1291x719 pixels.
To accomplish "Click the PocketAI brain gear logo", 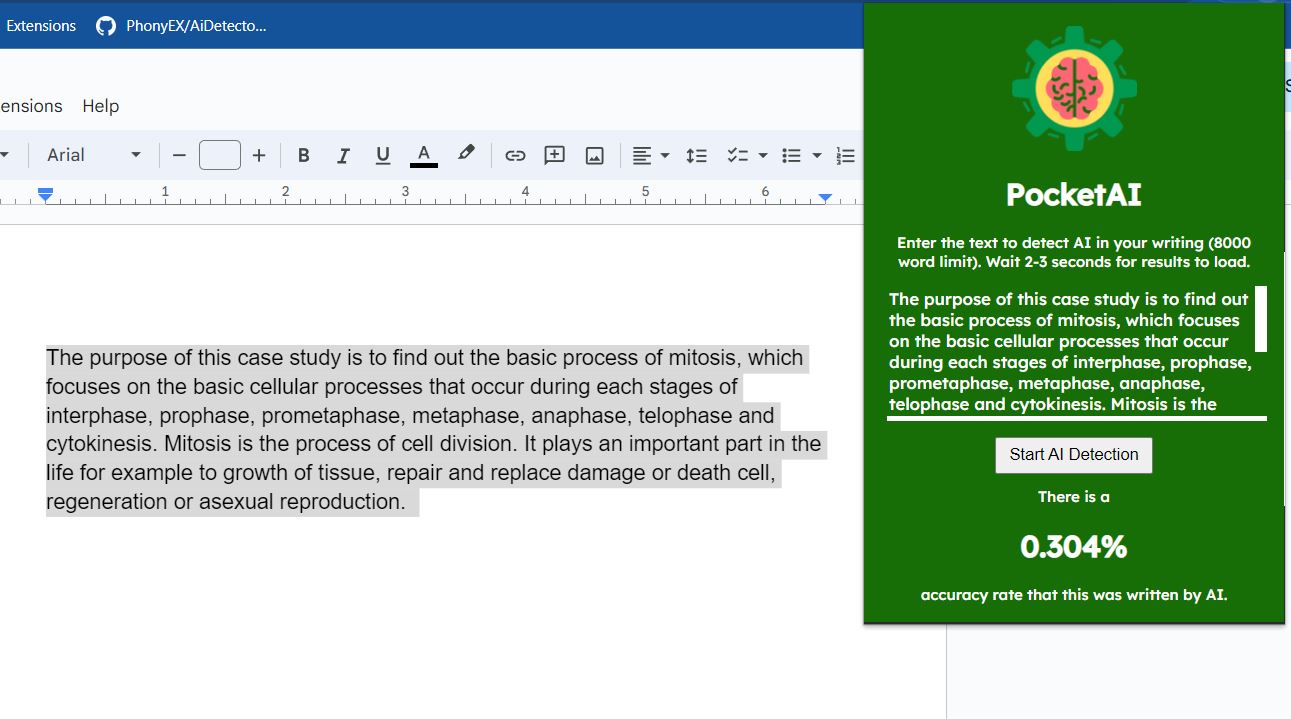I will click(x=1074, y=89).
